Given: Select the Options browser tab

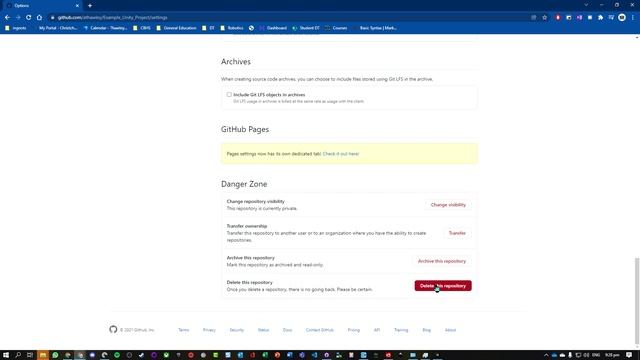Looking at the screenshot, I should (x=42, y=6).
